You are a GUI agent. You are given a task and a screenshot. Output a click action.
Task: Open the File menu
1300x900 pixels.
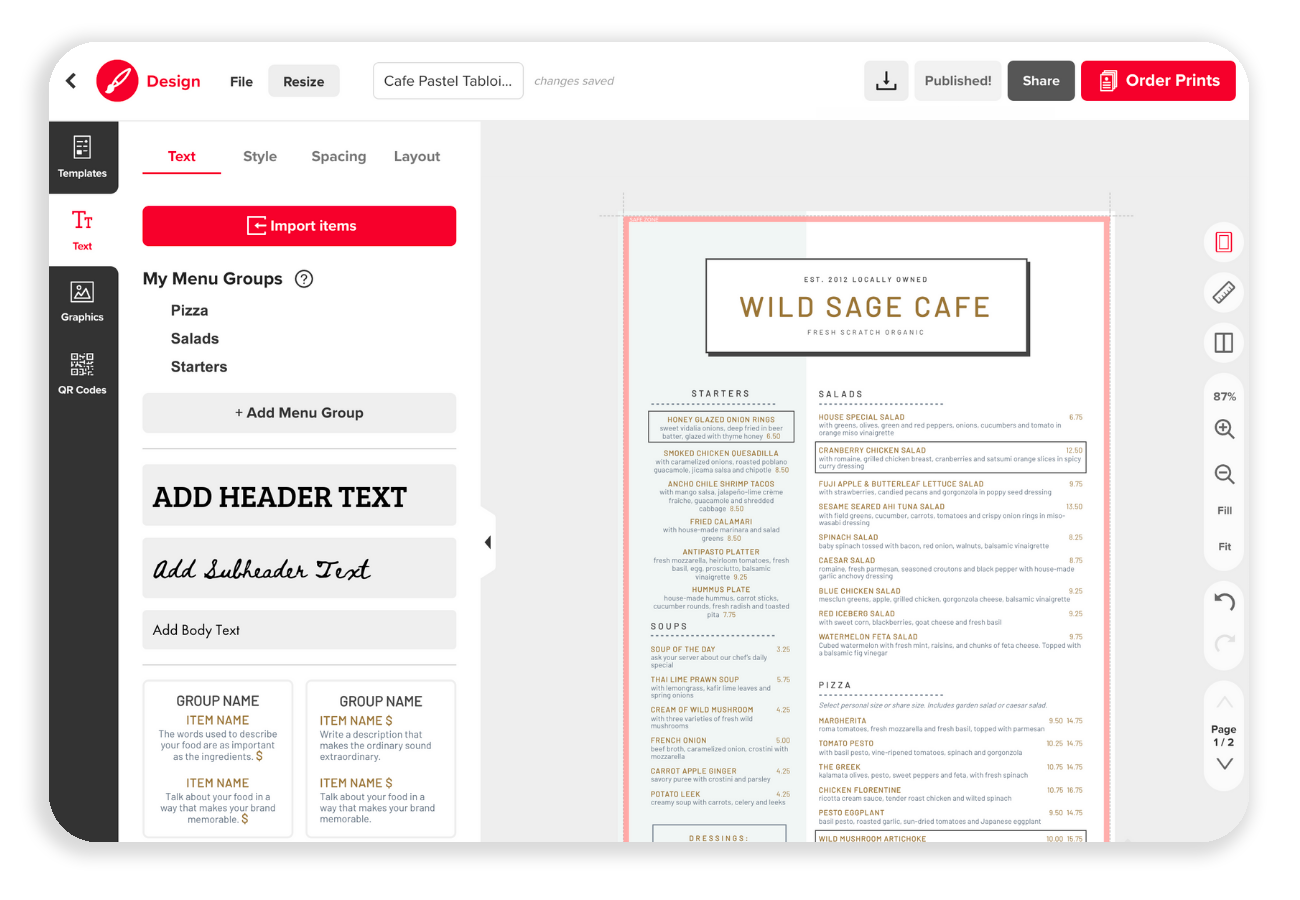[x=241, y=82]
